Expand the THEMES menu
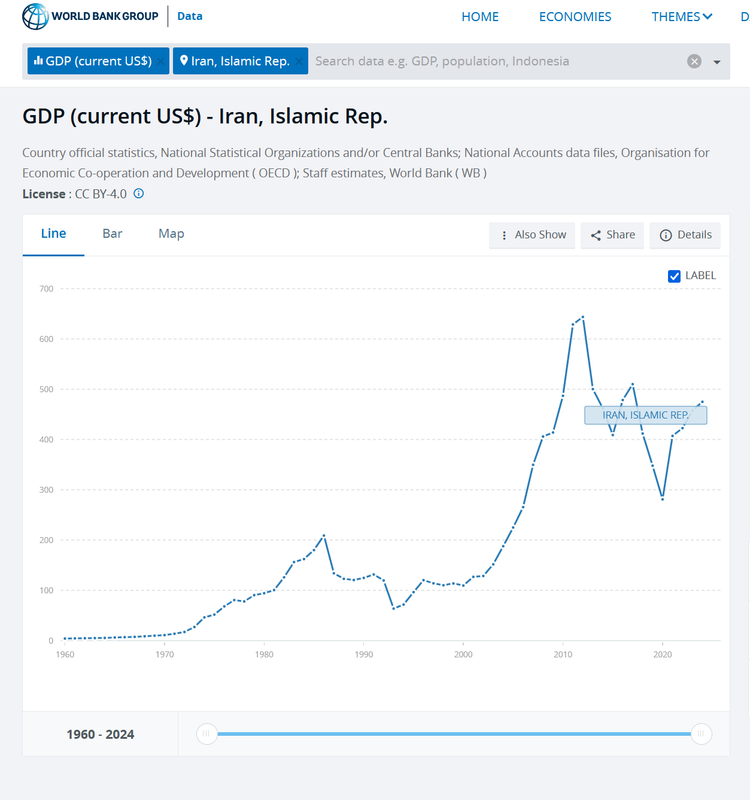 point(682,16)
